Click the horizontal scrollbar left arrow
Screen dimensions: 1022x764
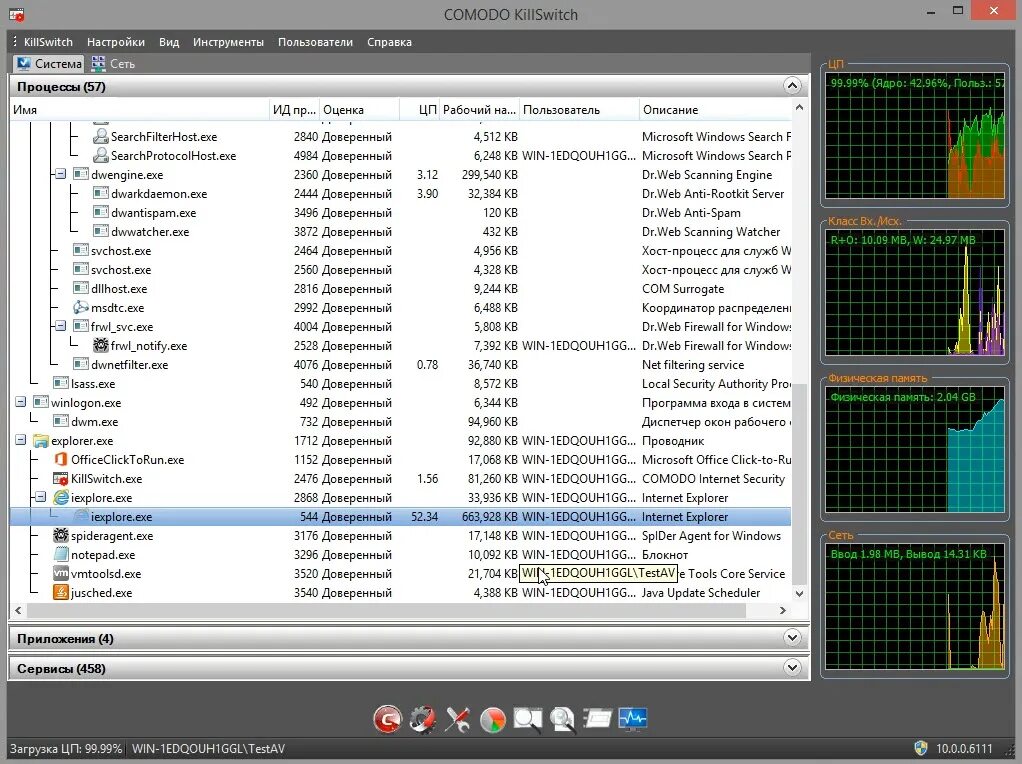coord(18,610)
